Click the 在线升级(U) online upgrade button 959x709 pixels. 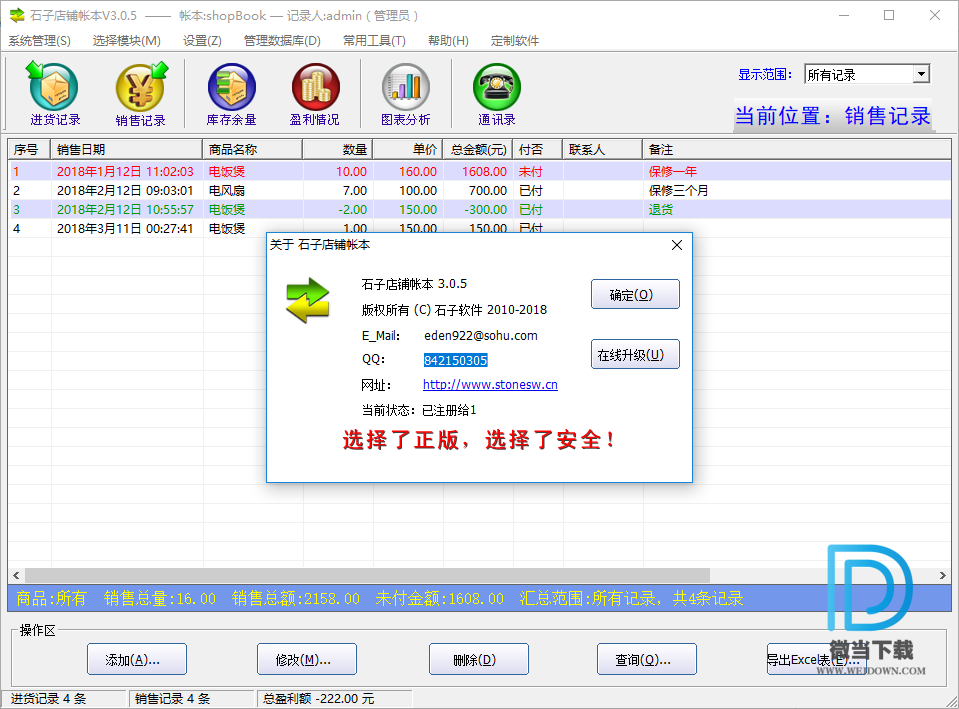click(635, 354)
